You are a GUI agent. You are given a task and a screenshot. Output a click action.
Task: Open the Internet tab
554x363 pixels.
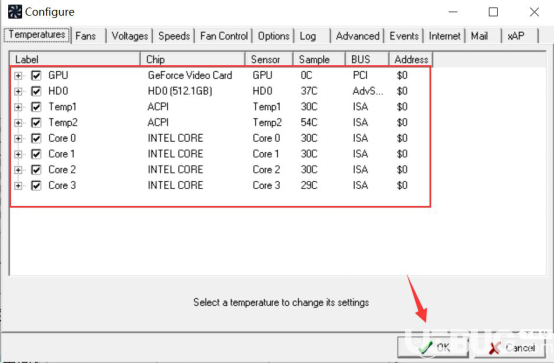coord(444,36)
